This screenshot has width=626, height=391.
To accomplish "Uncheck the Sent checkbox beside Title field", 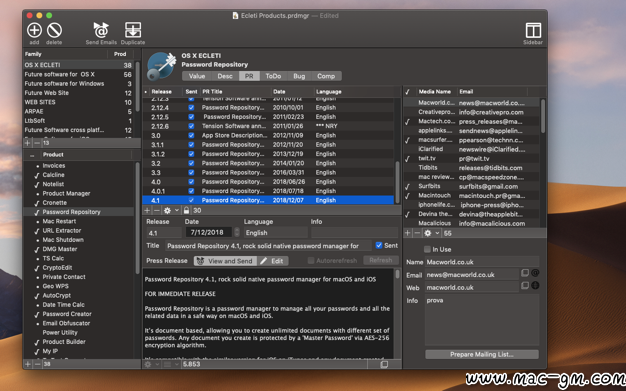I will click(379, 245).
